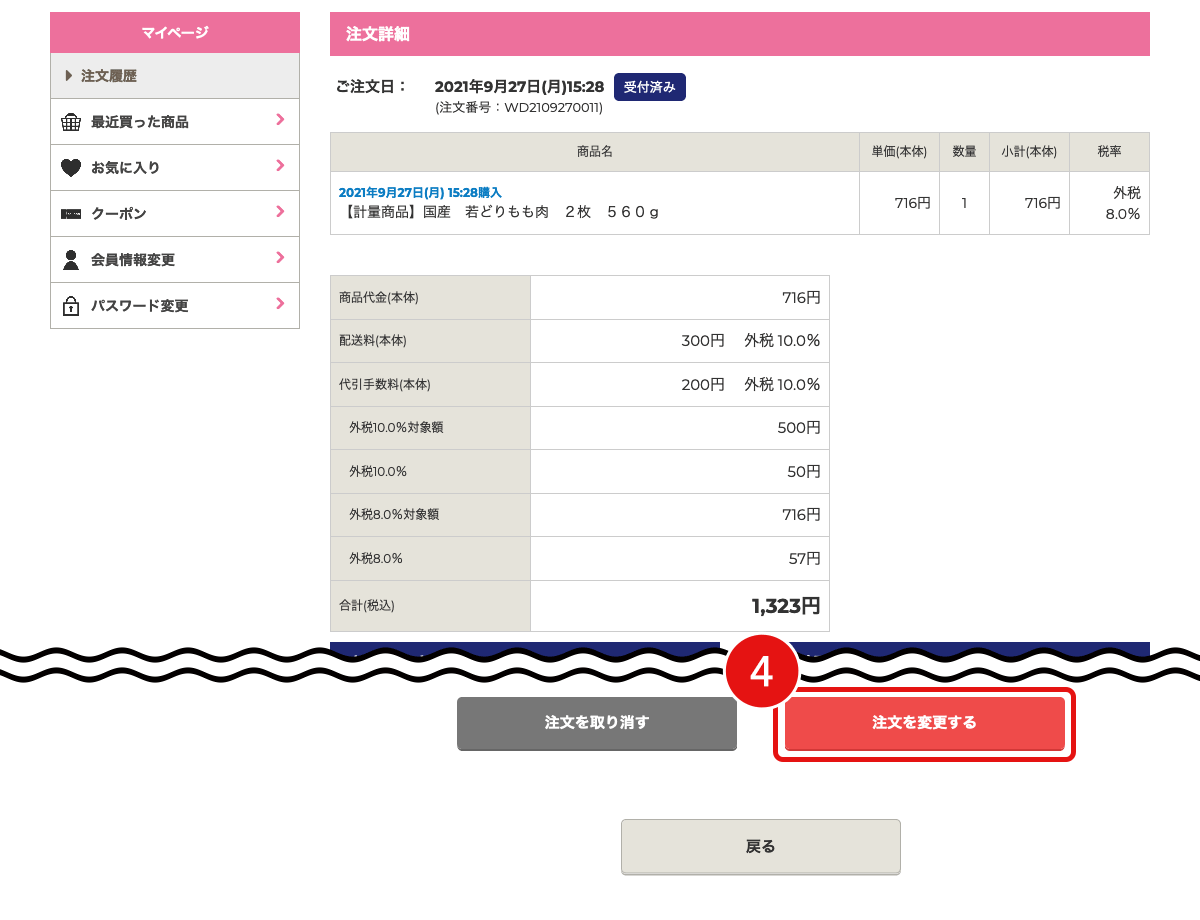Open 会員情報変更 in the sidebar
The width and height of the screenshot is (1200, 920).
point(133,260)
